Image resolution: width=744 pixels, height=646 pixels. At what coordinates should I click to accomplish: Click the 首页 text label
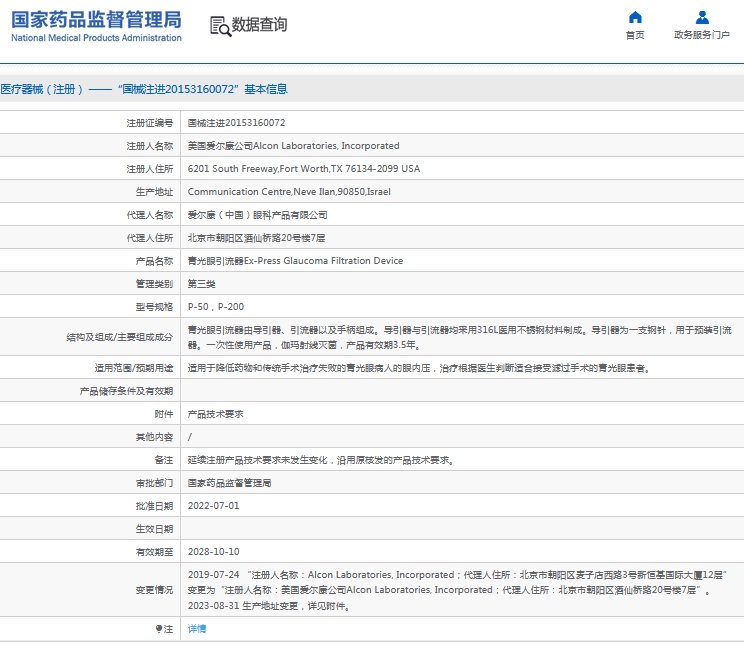[635, 35]
